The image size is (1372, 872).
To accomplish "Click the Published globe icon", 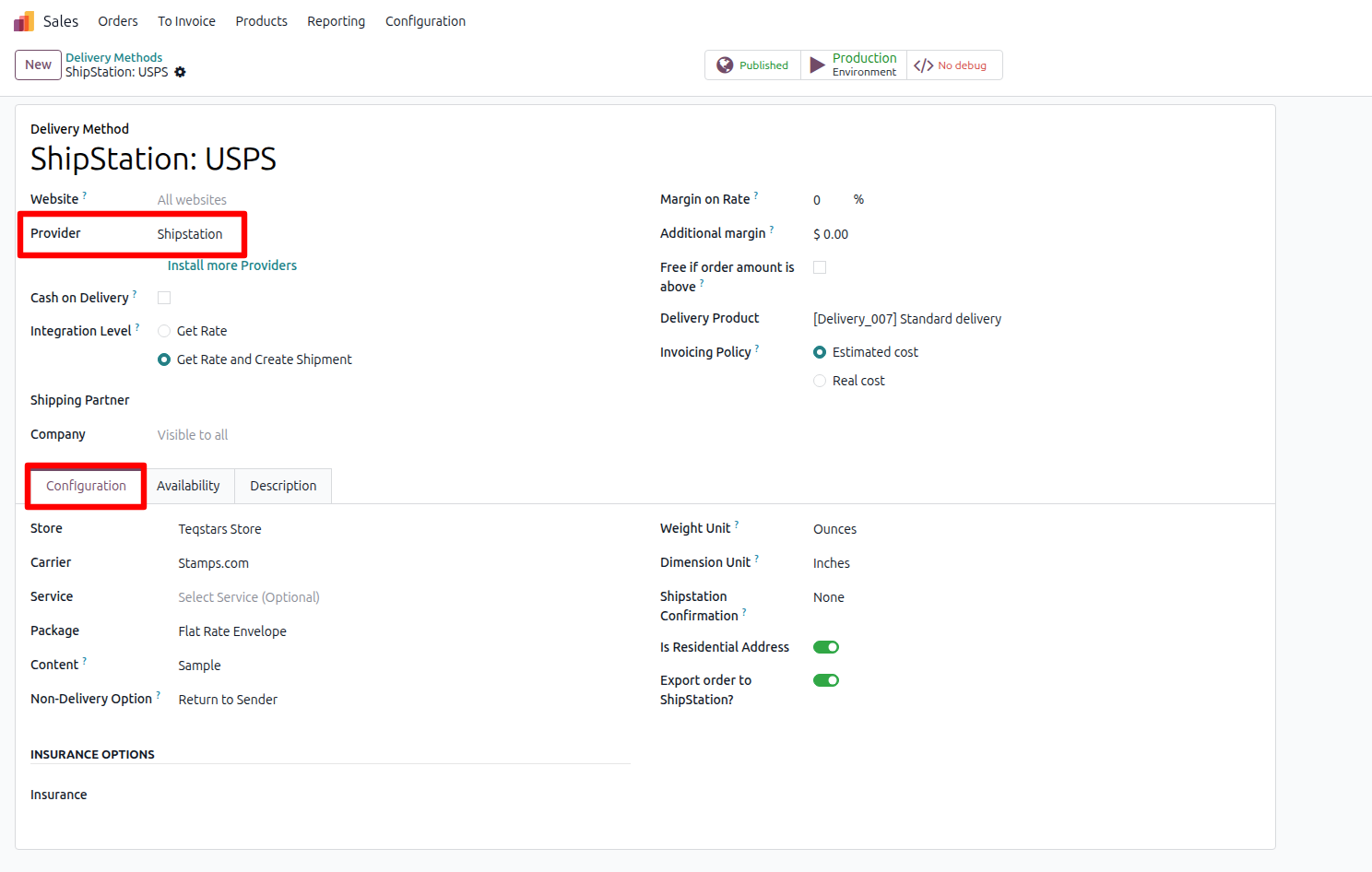I will (x=725, y=65).
